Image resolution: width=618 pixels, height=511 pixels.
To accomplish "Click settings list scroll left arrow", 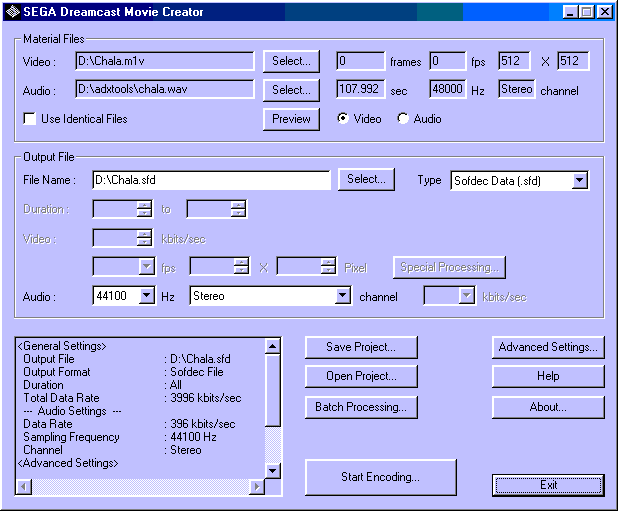I will pyautogui.click(x=24, y=487).
